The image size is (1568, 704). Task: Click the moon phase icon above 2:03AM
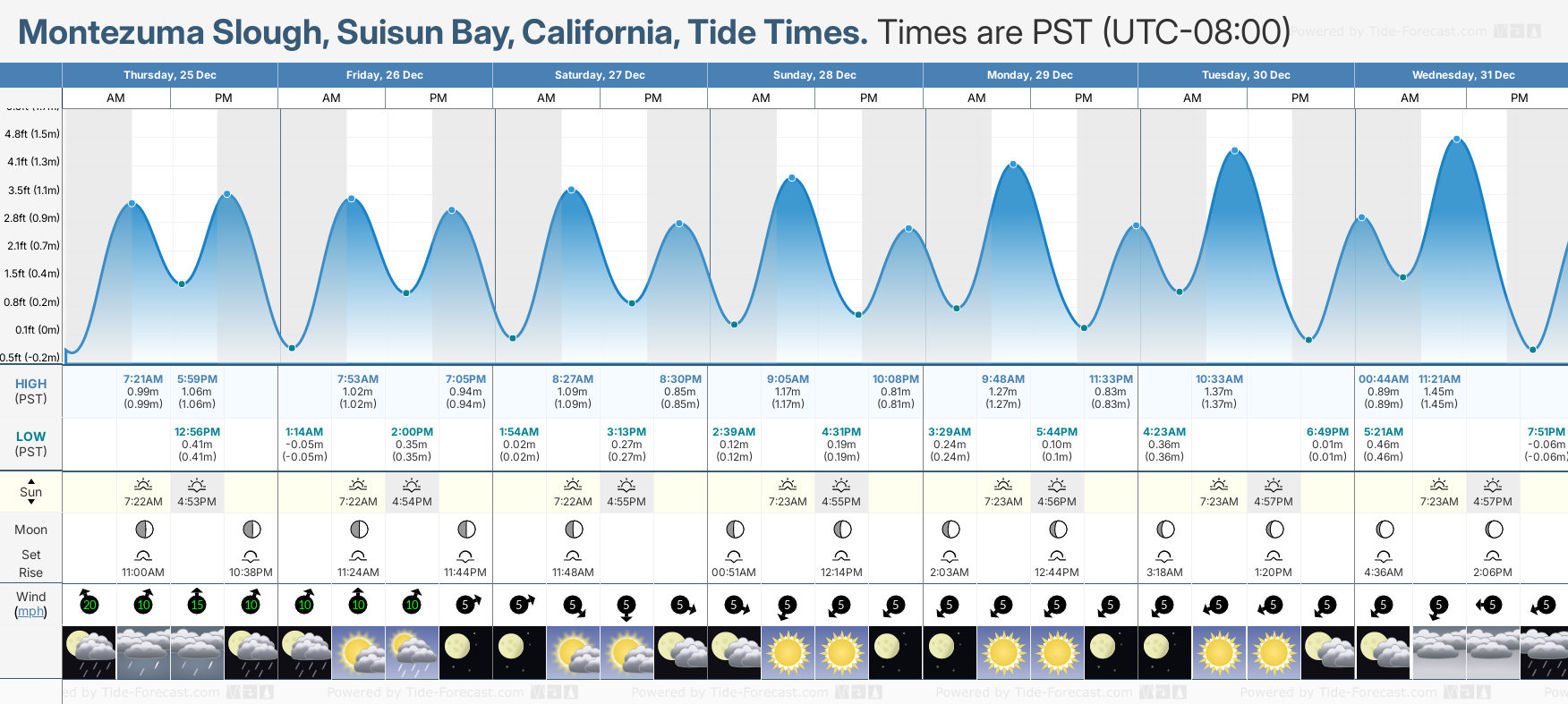click(x=950, y=530)
